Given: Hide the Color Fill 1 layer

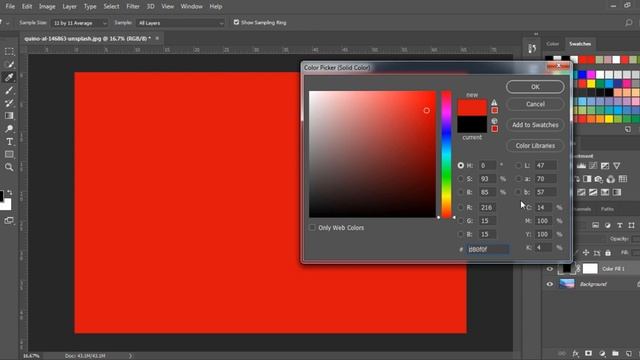Looking at the screenshot, I should [550, 269].
